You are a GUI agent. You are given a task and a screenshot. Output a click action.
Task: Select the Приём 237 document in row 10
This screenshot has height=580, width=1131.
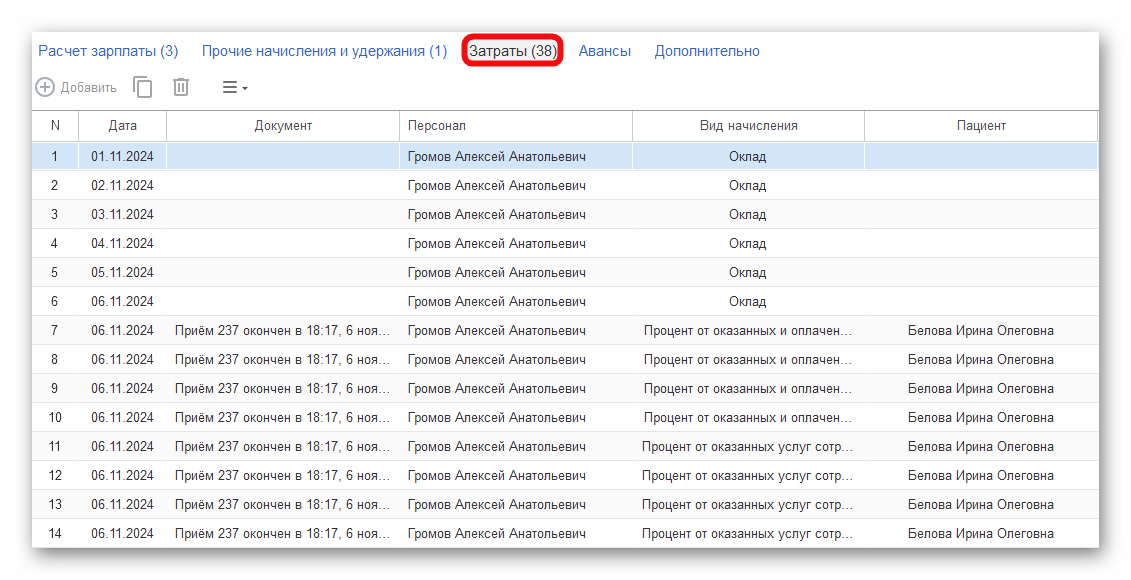282,417
